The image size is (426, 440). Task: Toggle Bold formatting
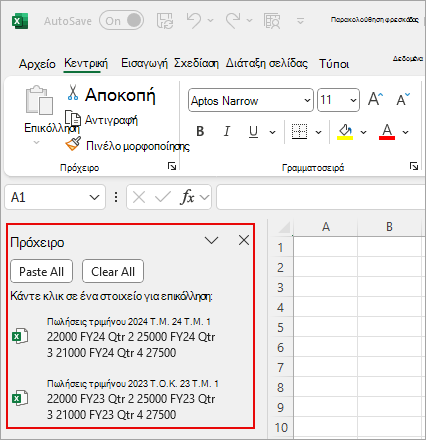[x=200, y=132]
